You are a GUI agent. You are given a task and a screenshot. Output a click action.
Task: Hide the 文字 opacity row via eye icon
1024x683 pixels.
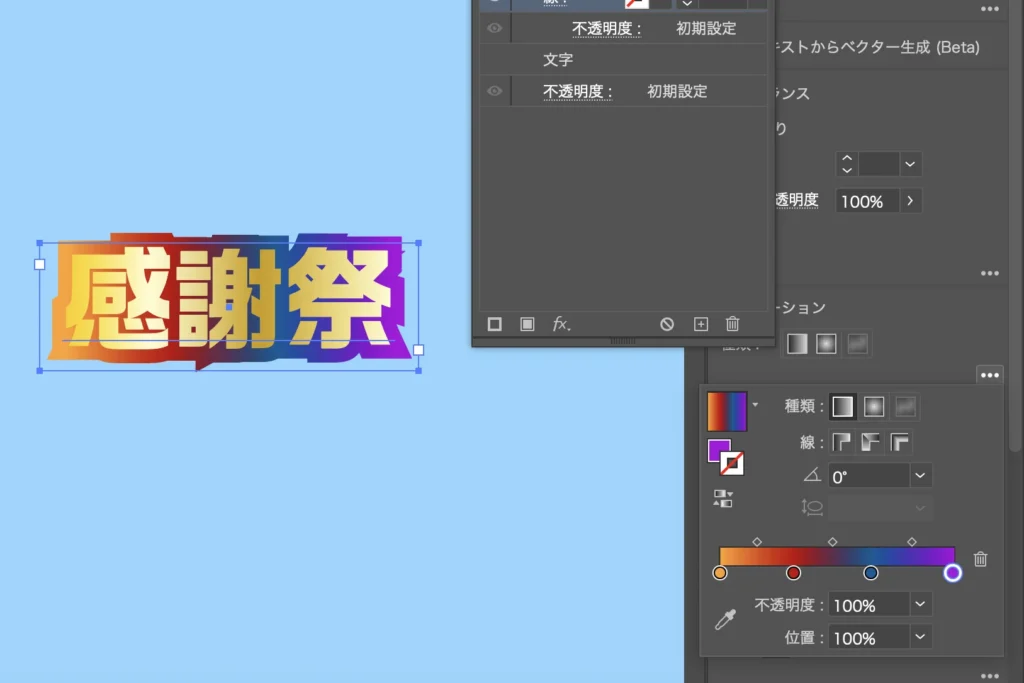pos(494,91)
